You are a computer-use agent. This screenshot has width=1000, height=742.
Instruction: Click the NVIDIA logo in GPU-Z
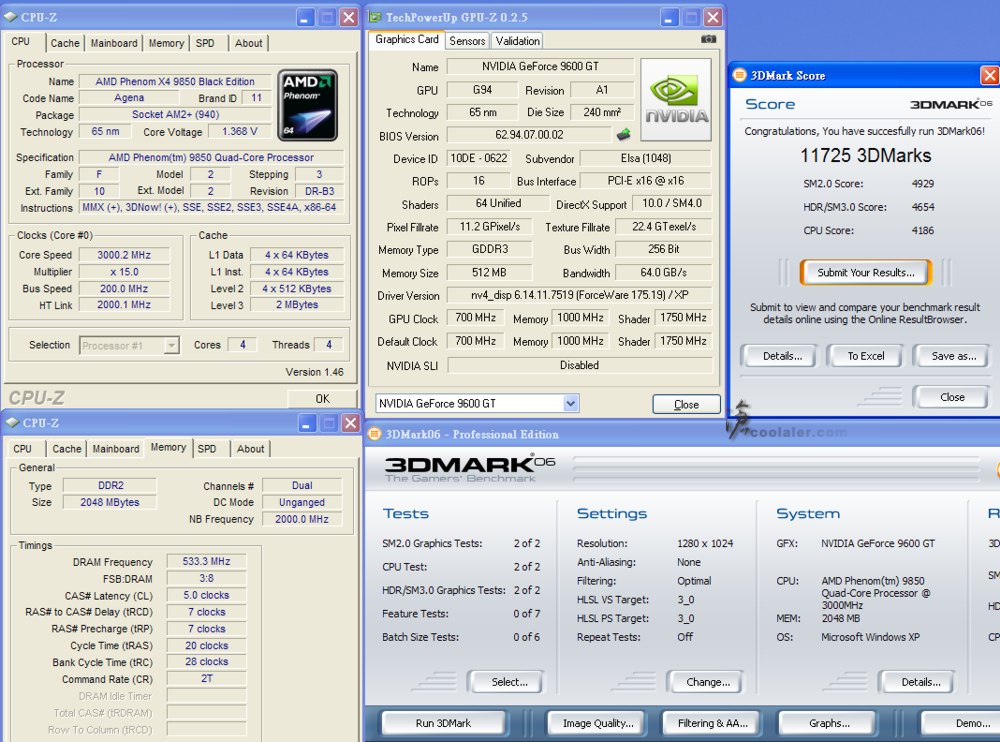[x=675, y=100]
